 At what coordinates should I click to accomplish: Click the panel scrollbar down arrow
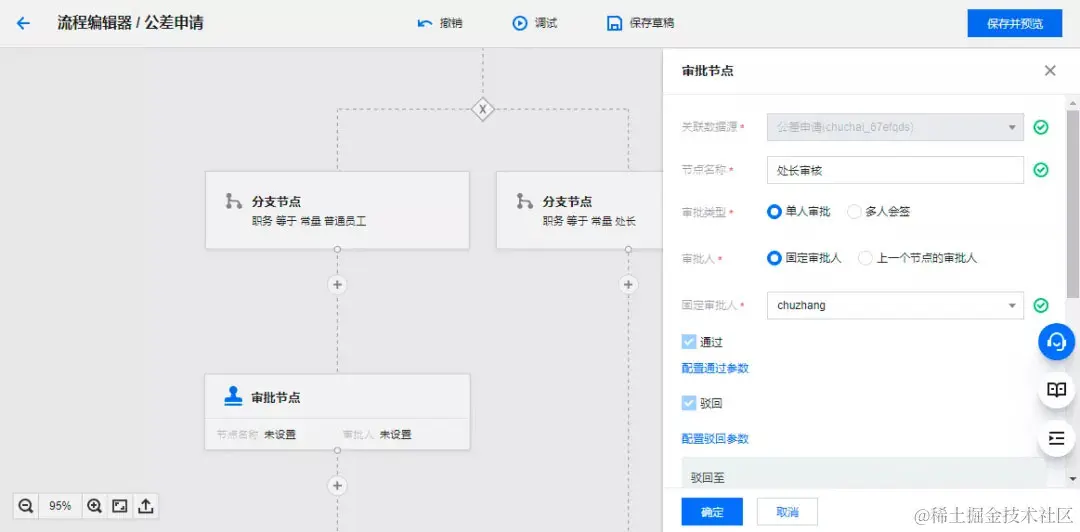click(x=1072, y=478)
